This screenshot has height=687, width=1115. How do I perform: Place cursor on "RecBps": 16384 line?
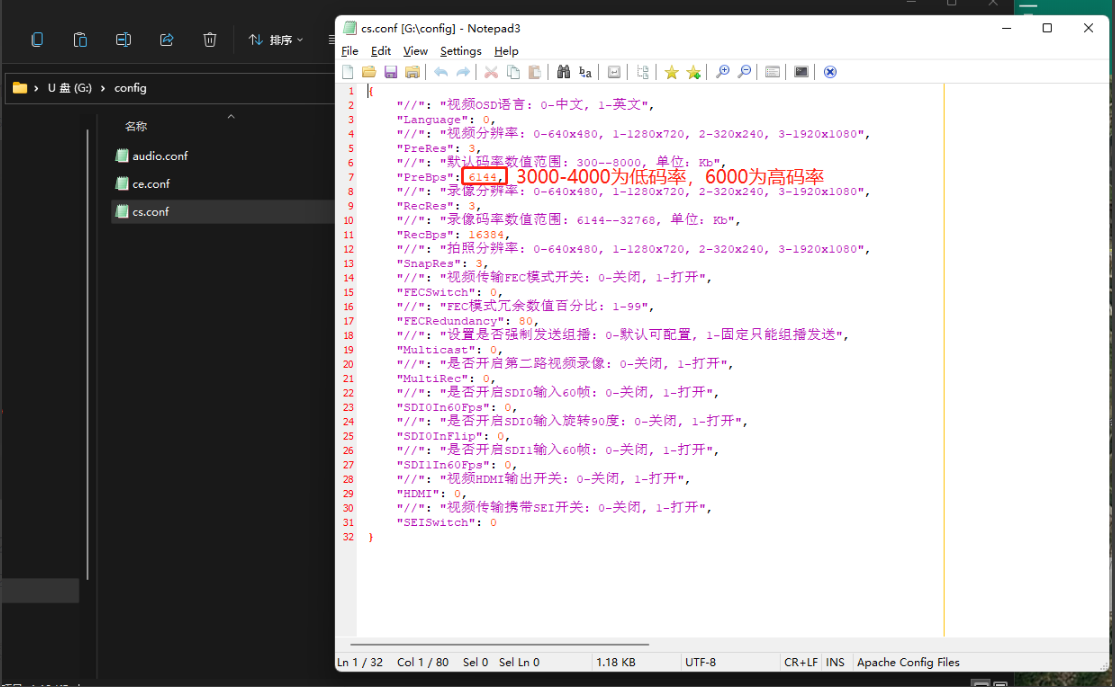pyautogui.click(x=452, y=235)
